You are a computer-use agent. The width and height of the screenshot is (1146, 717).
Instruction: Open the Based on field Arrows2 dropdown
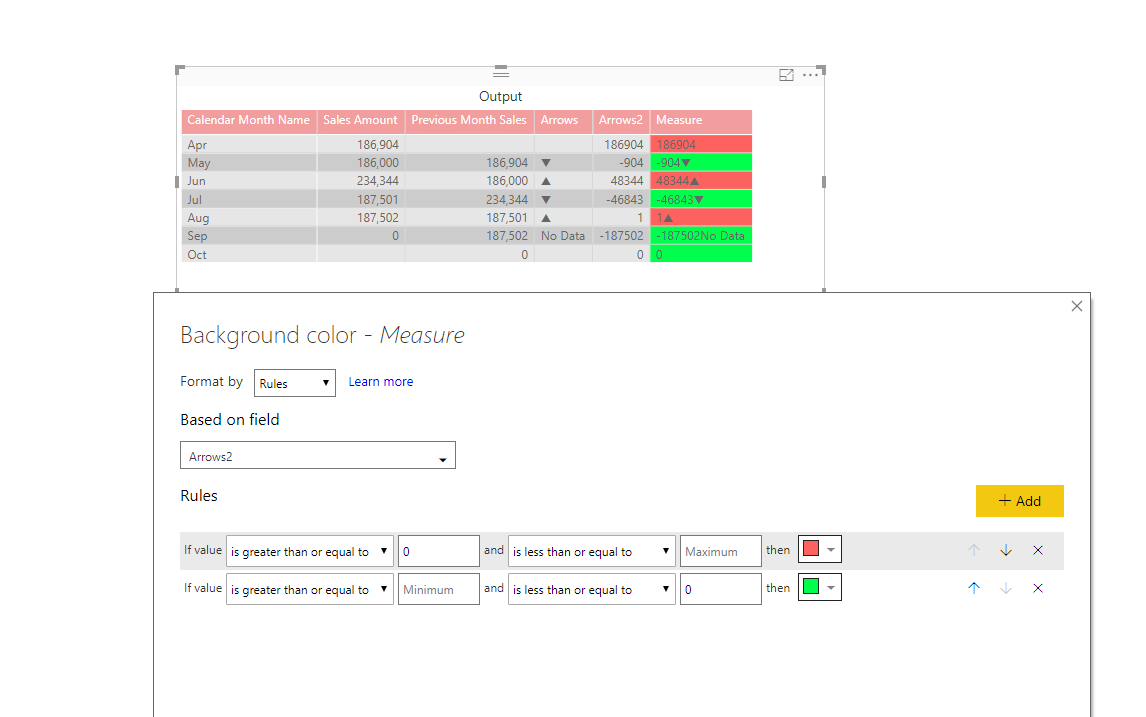click(318, 455)
